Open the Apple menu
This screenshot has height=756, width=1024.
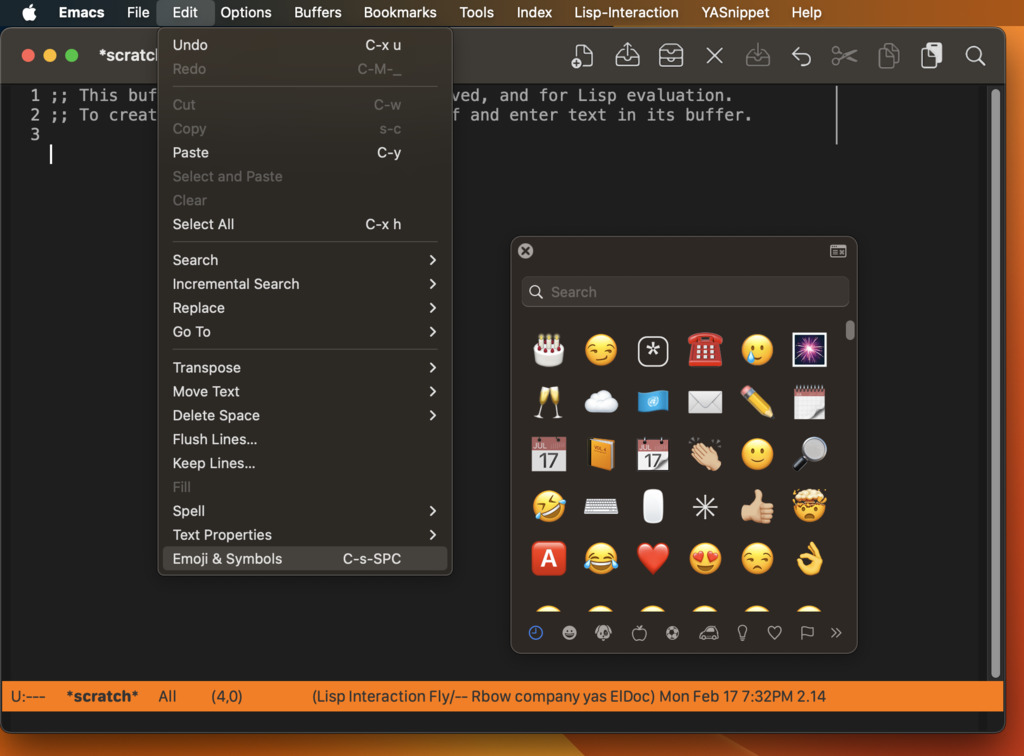coord(29,12)
